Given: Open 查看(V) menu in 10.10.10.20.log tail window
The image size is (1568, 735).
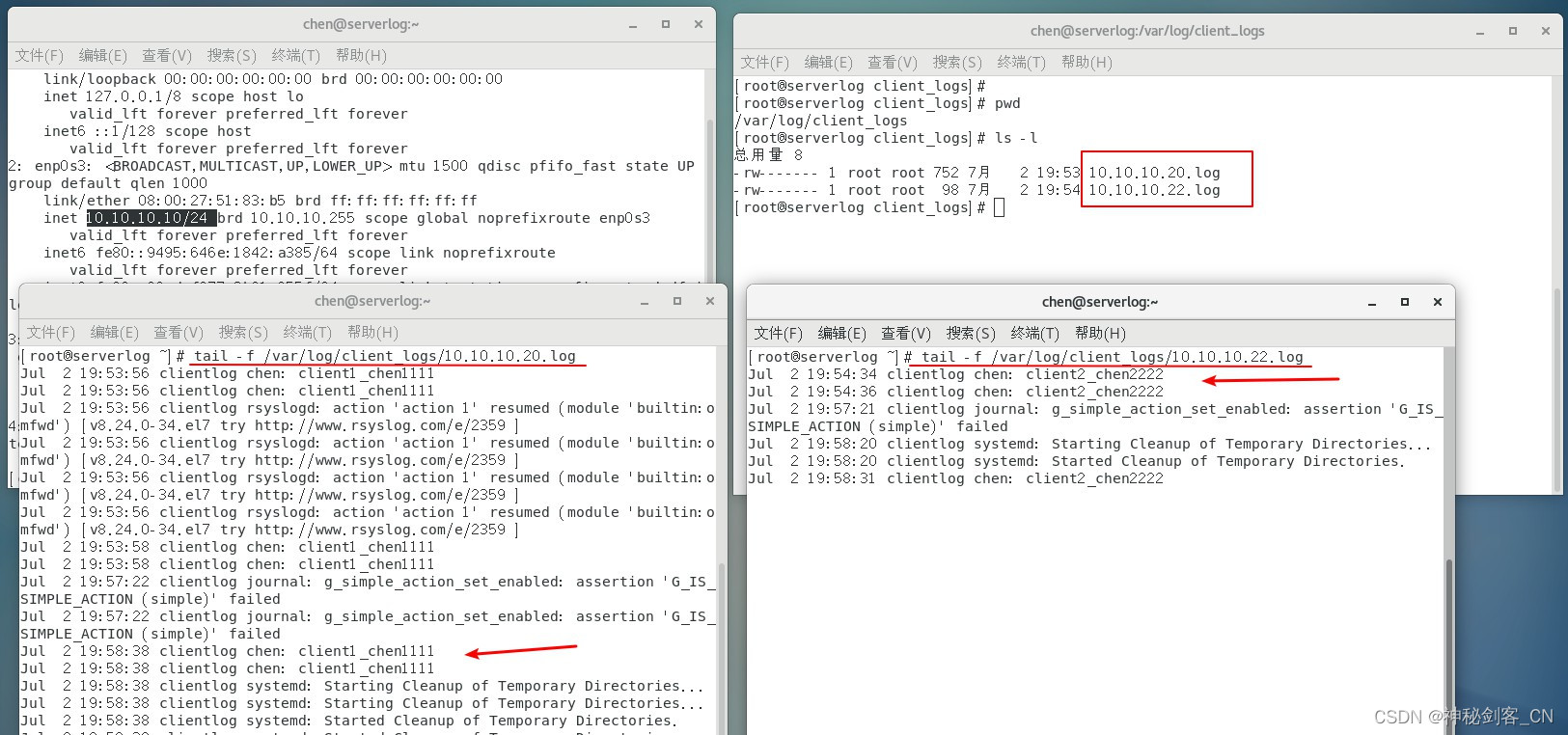Looking at the screenshot, I should coord(179,332).
